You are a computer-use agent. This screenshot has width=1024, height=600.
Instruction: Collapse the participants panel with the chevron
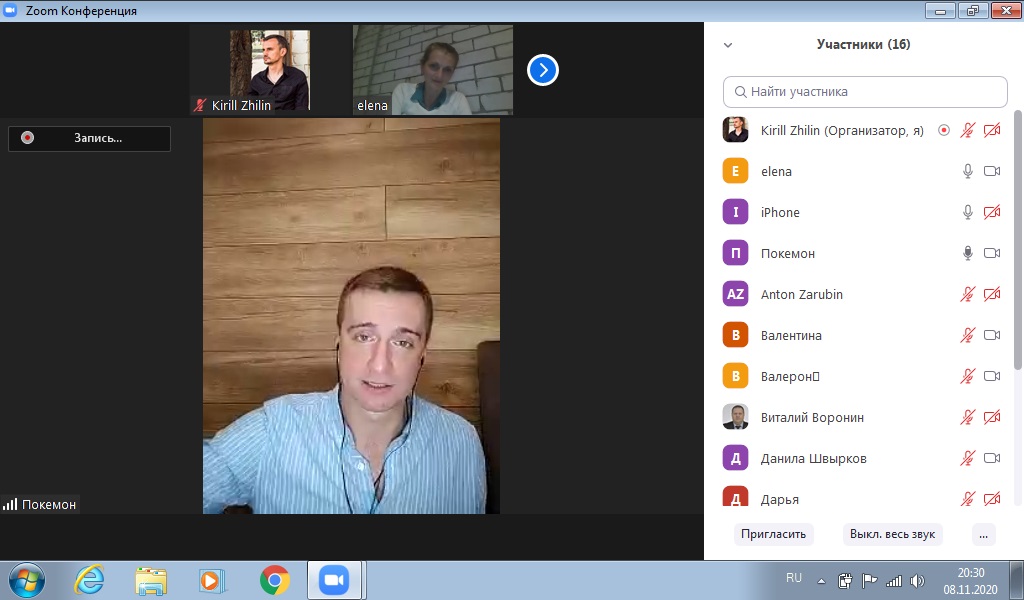coord(728,45)
